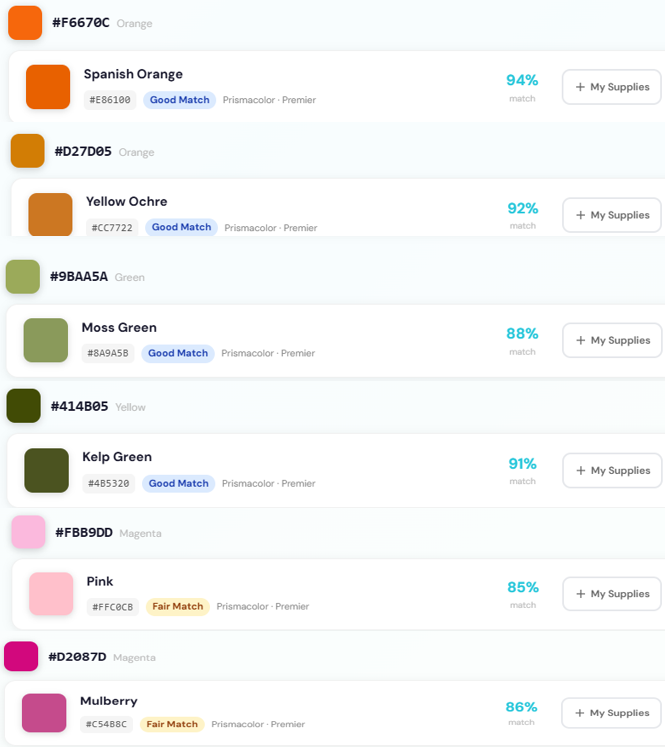The width and height of the screenshot is (665, 747).
Task: Click the Kelp Green pencil swatch
Action: (x=46, y=470)
